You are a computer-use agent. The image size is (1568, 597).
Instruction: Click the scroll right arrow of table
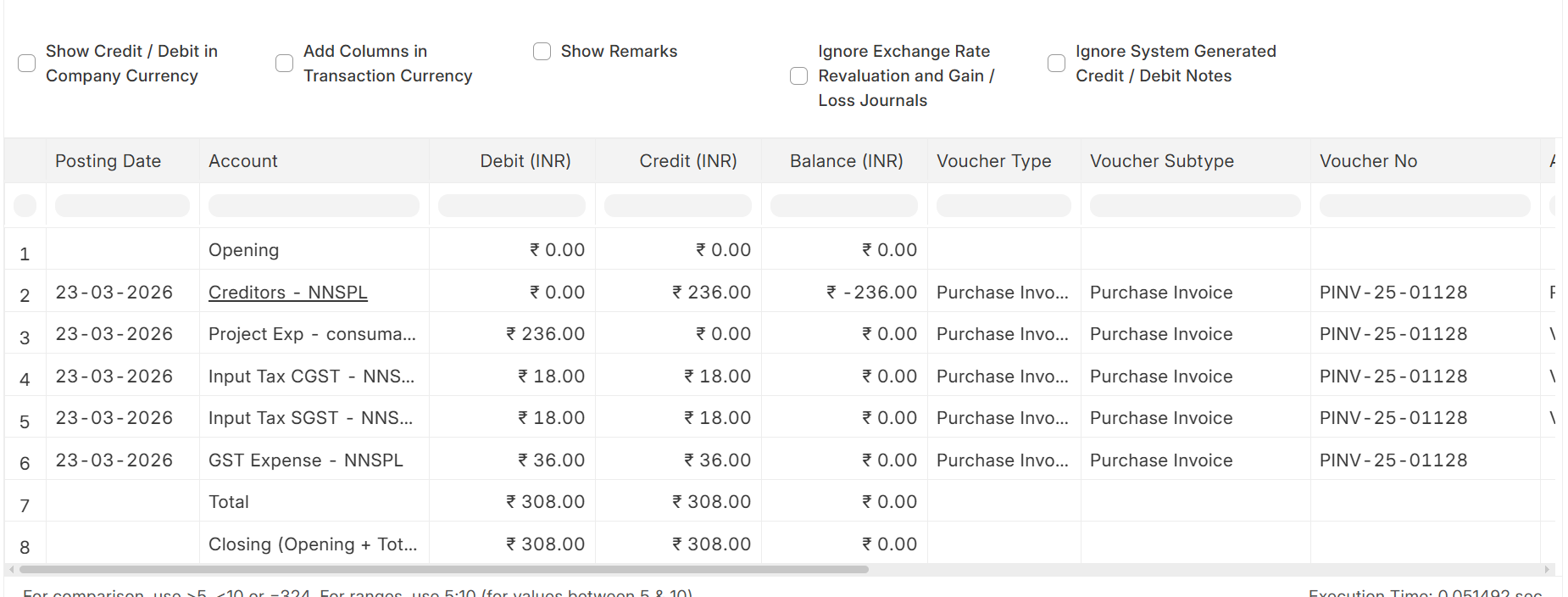[x=1547, y=570]
